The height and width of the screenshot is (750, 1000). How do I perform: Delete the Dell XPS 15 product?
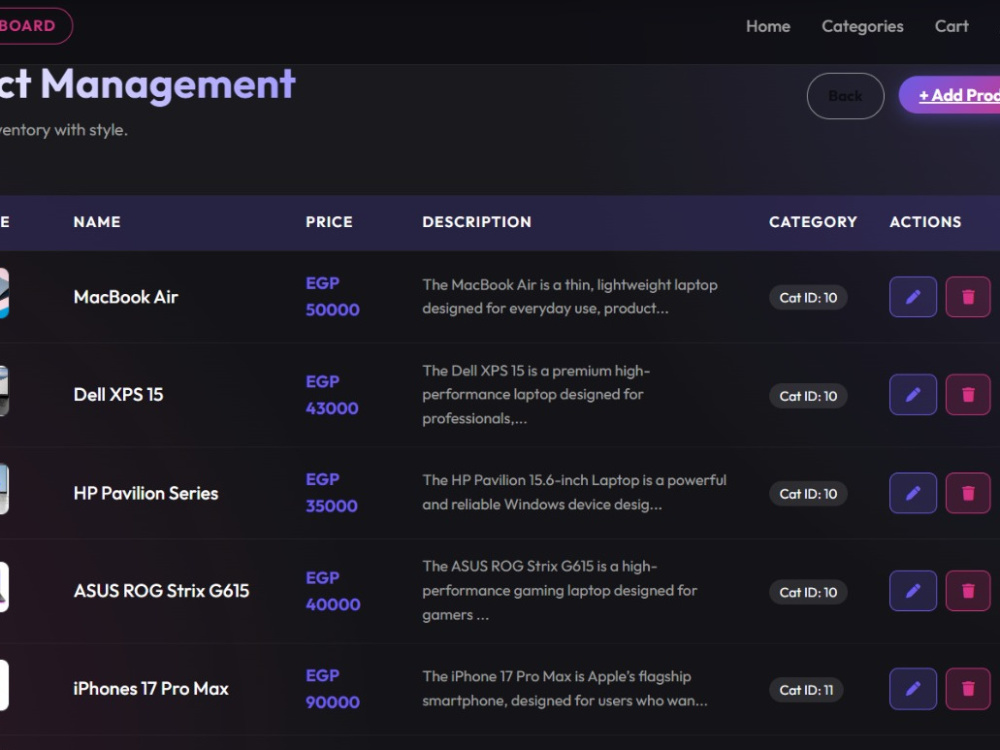click(x=967, y=395)
